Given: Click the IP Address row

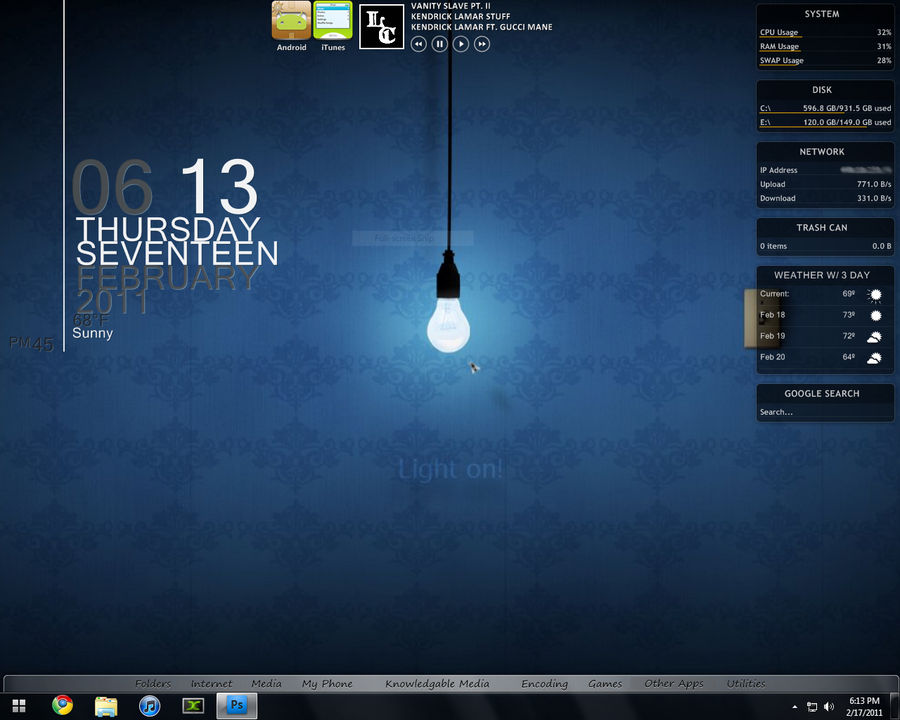Looking at the screenshot, I should 825,170.
